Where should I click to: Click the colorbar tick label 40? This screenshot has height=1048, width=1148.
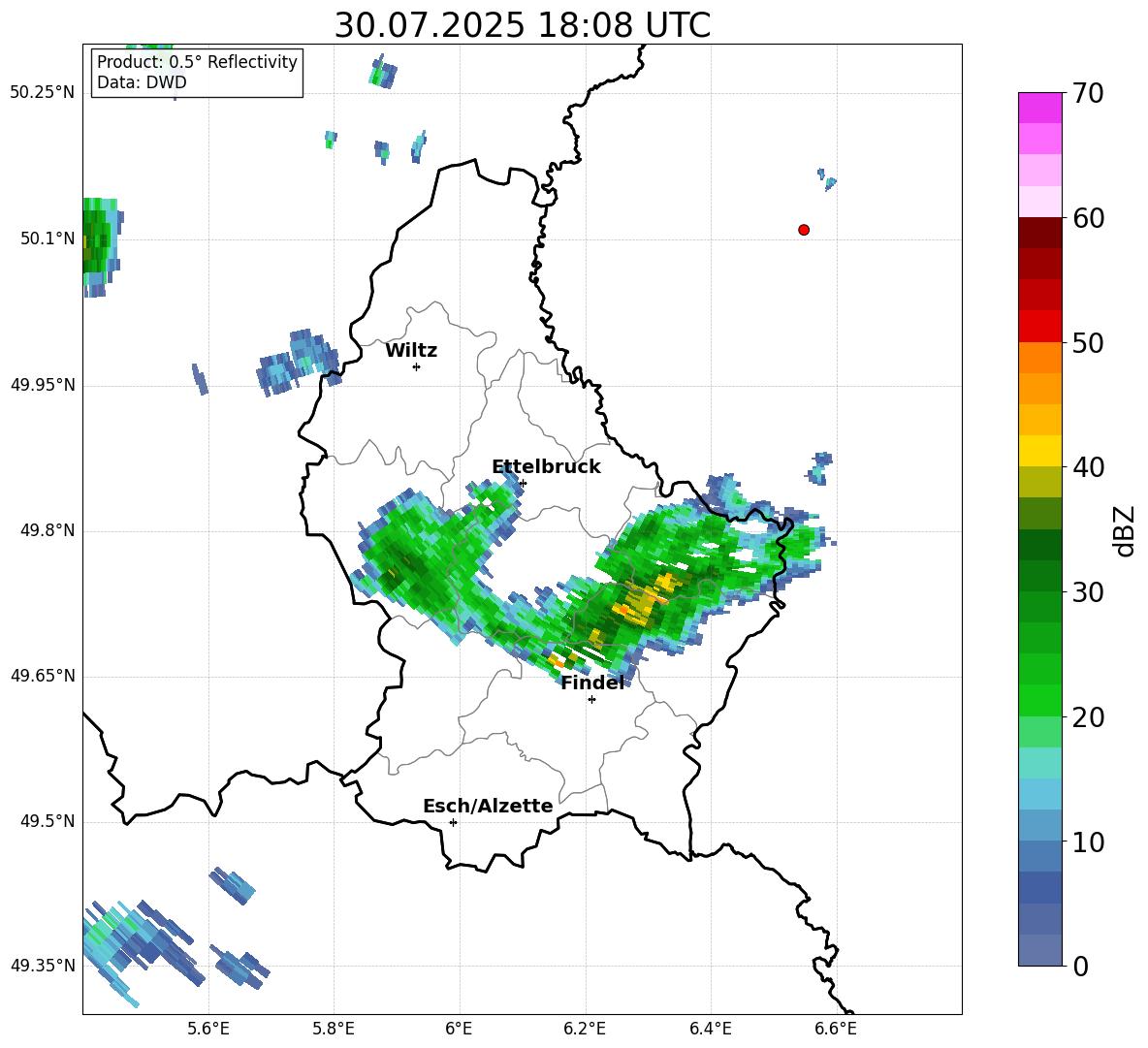(1088, 467)
